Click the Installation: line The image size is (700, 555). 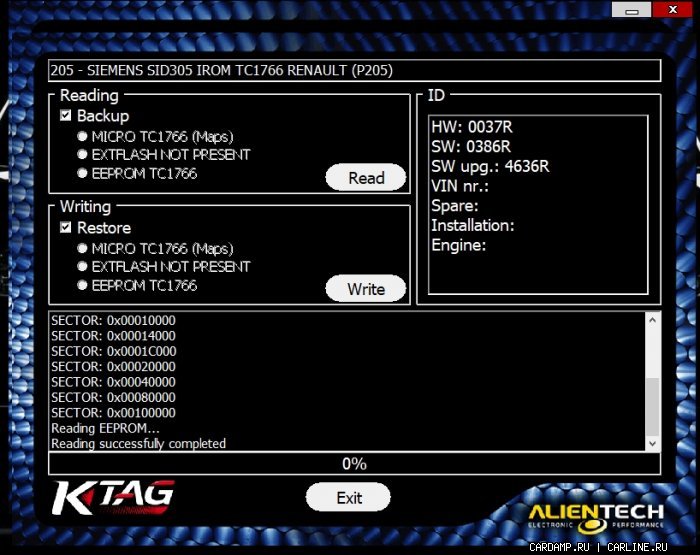coord(473,225)
